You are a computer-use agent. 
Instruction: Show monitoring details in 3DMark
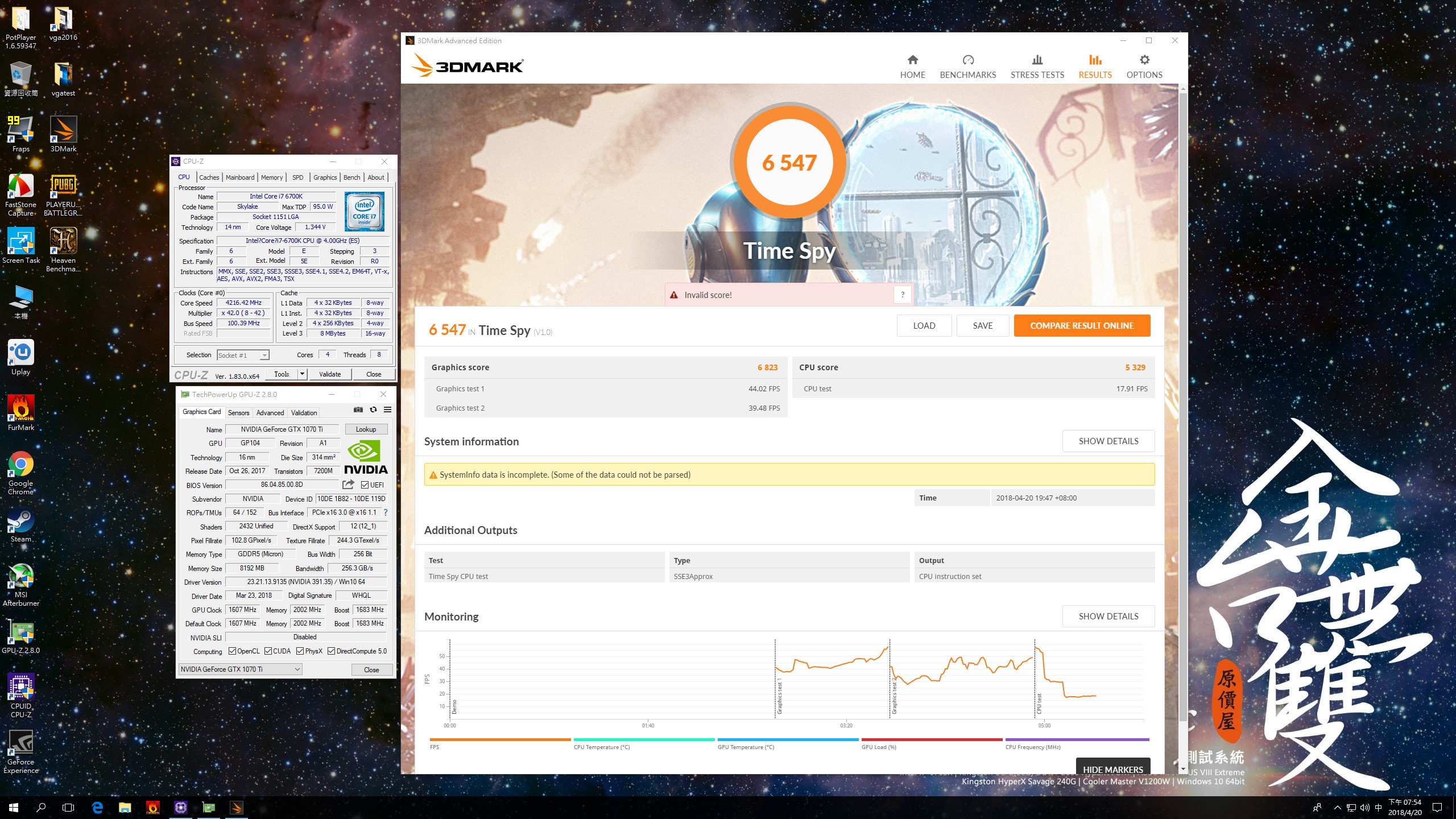point(1108,616)
